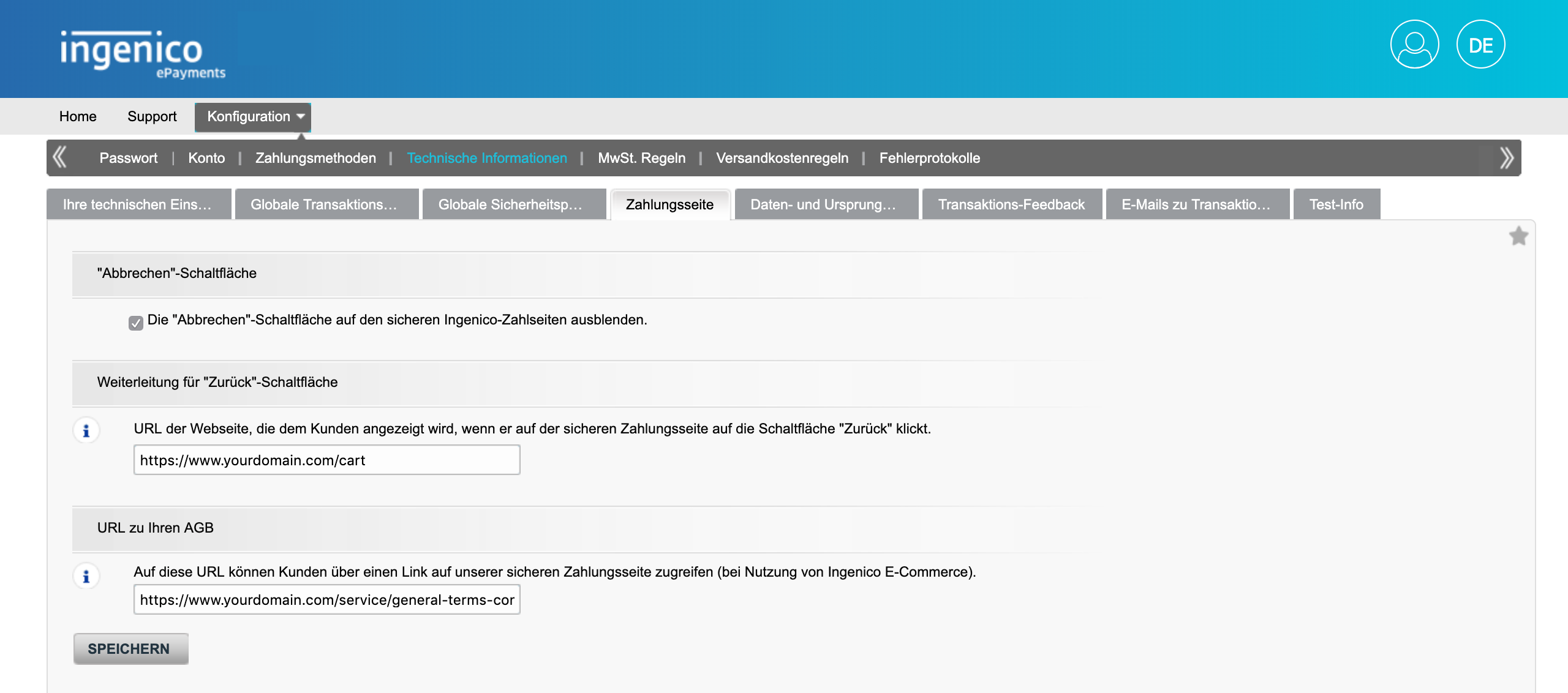
Task: Switch to Transaktions-Feedback tab
Action: pyautogui.click(x=1012, y=204)
